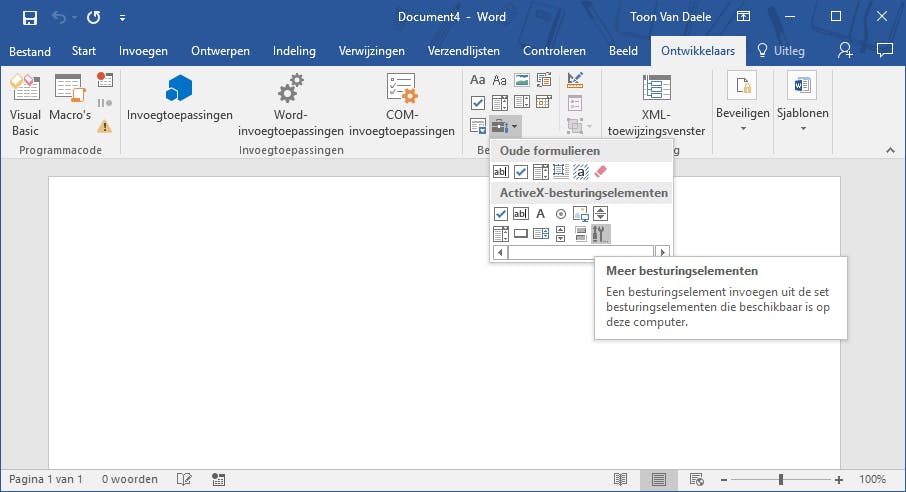The width and height of the screenshot is (906, 492).
Task: Switch to the Invoegen tab
Action: point(143,51)
